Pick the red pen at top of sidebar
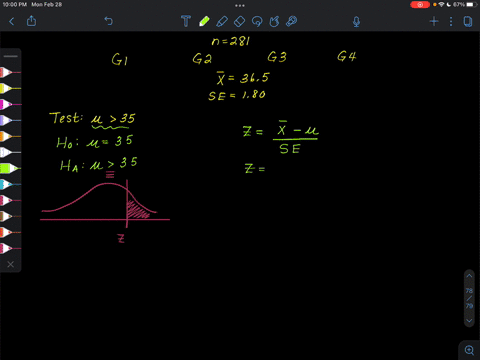The height and width of the screenshot is (360, 480). click(10, 72)
